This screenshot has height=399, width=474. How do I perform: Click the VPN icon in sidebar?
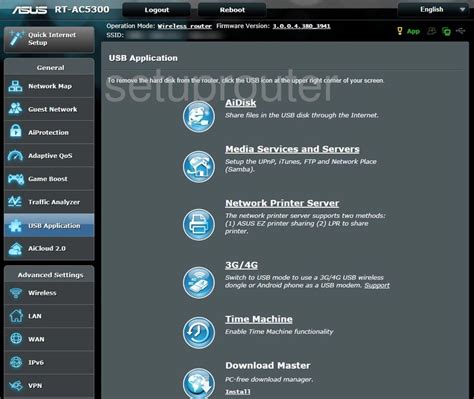click(x=16, y=386)
